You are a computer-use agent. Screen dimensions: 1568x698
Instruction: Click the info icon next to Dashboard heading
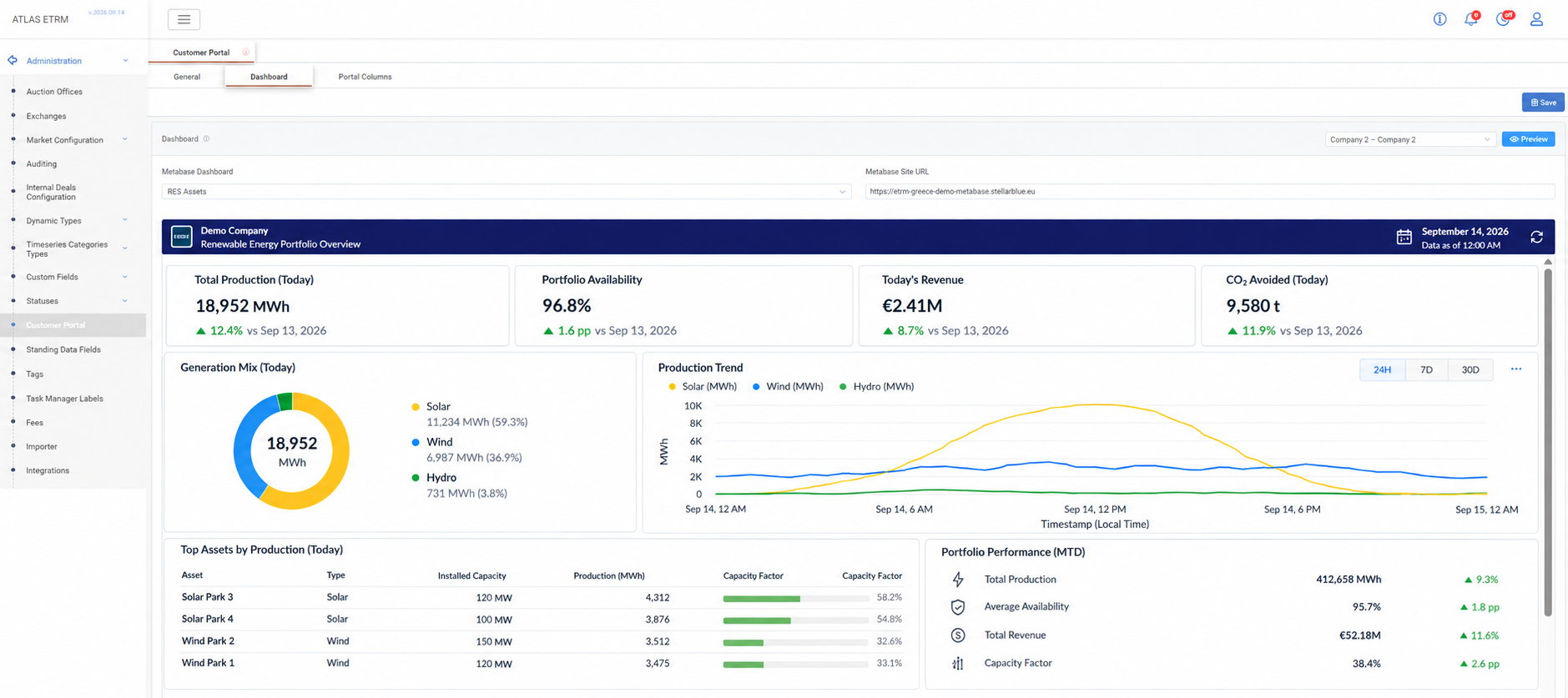pyautogui.click(x=207, y=139)
